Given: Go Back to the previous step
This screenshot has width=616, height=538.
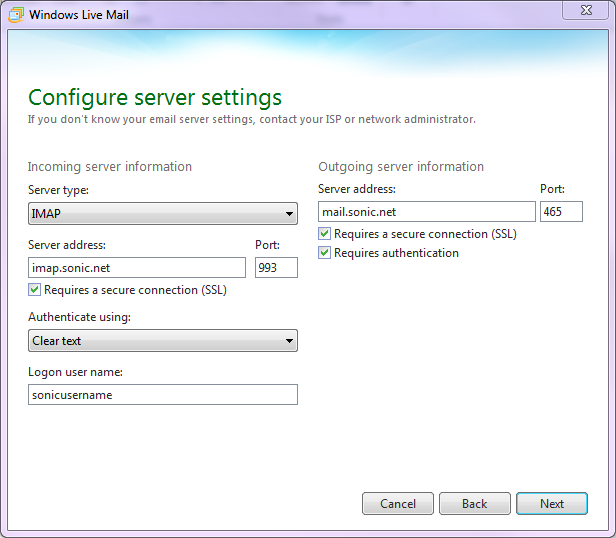Looking at the screenshot, I should (475, 503).
